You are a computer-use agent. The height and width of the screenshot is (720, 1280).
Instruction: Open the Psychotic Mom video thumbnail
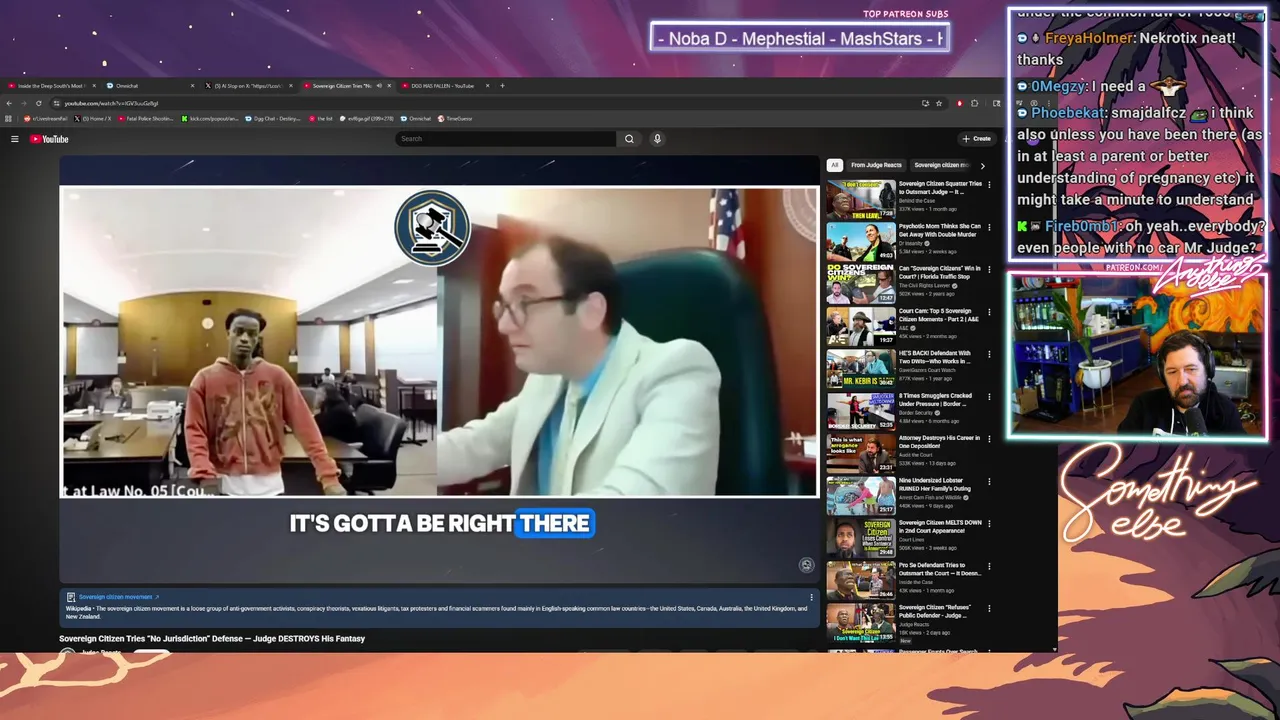tap(860, 242)
